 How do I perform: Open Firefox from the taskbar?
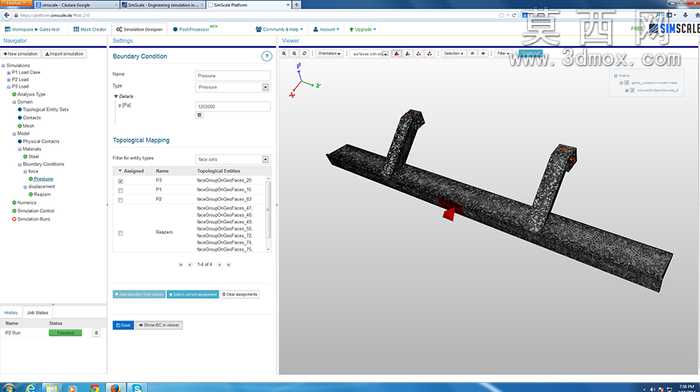point(115,388)
